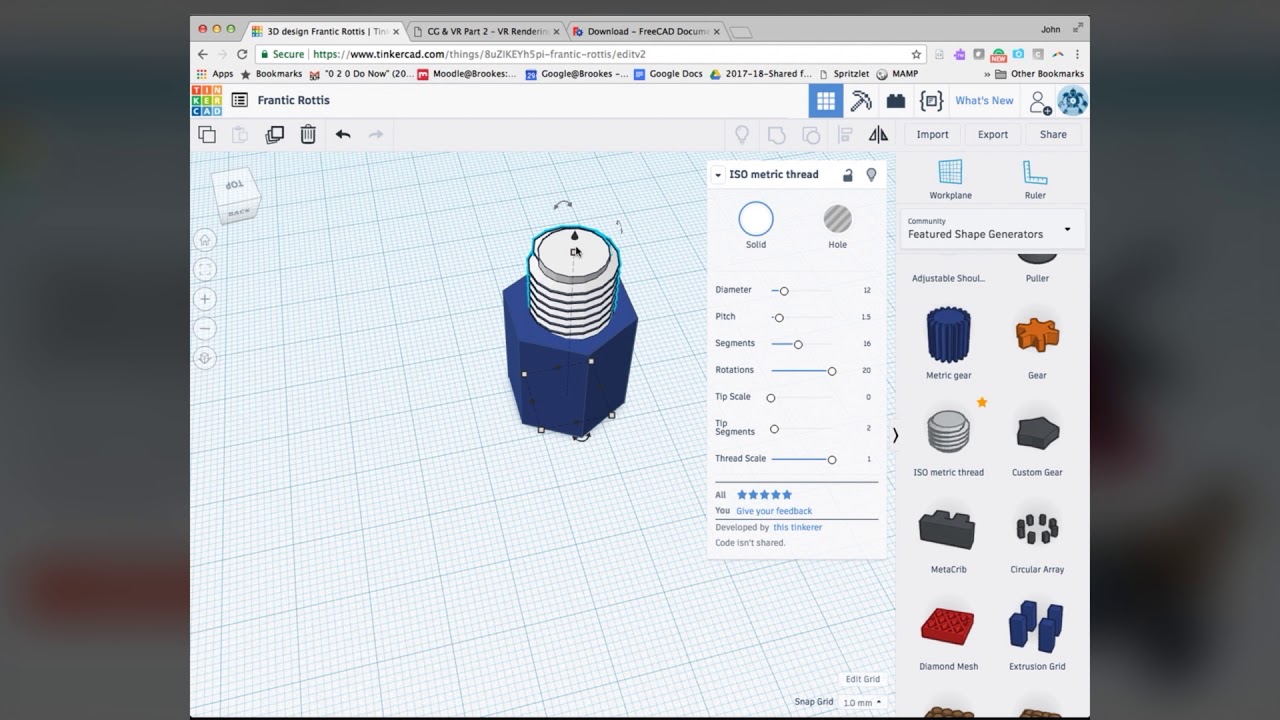Click the Show all lightbulb in the toolbar
This screenshot has height=720, width=1280.
pos(742,134)
